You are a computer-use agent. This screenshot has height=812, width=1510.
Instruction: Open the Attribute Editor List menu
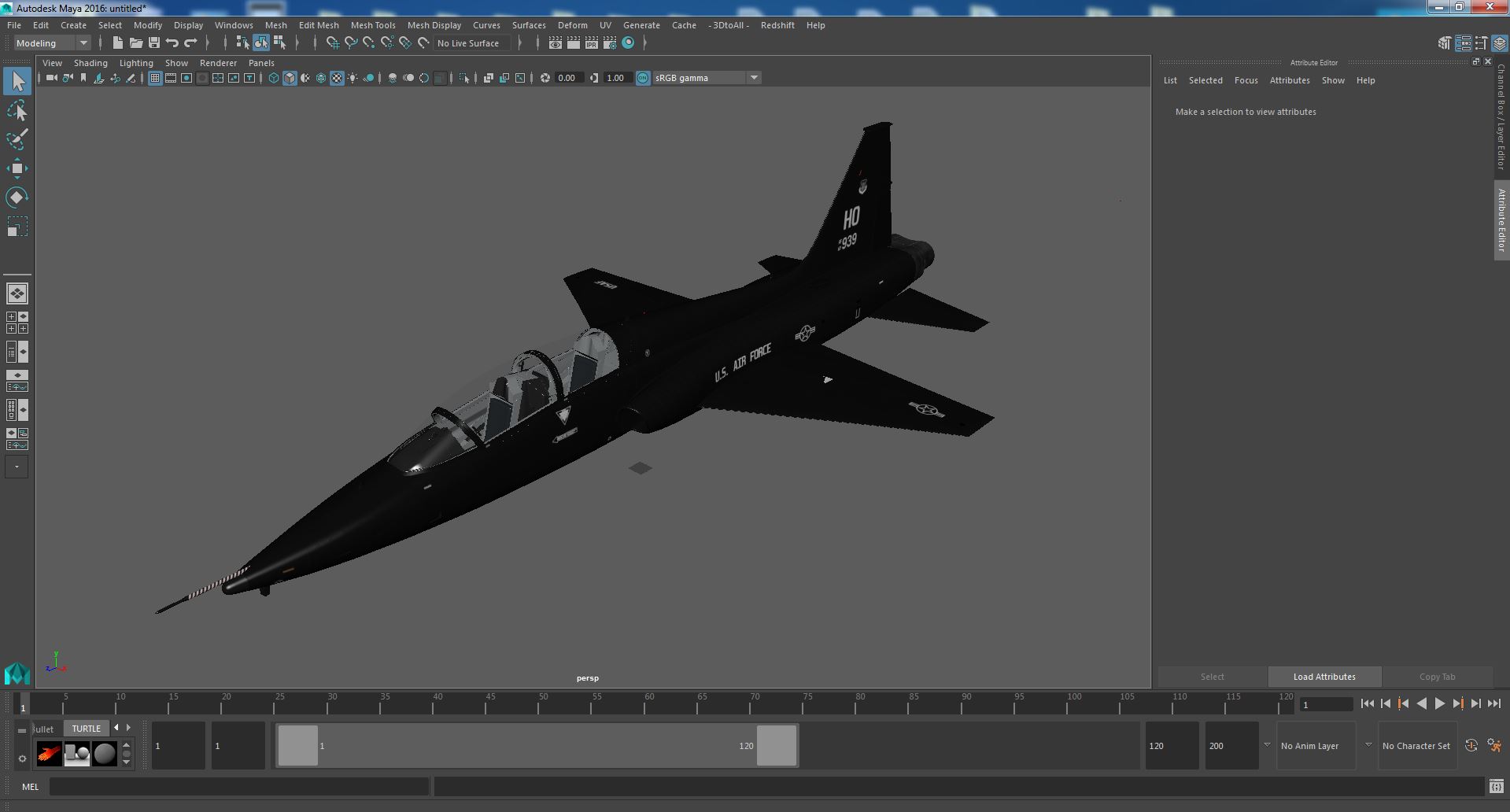tap(1170, 80)
